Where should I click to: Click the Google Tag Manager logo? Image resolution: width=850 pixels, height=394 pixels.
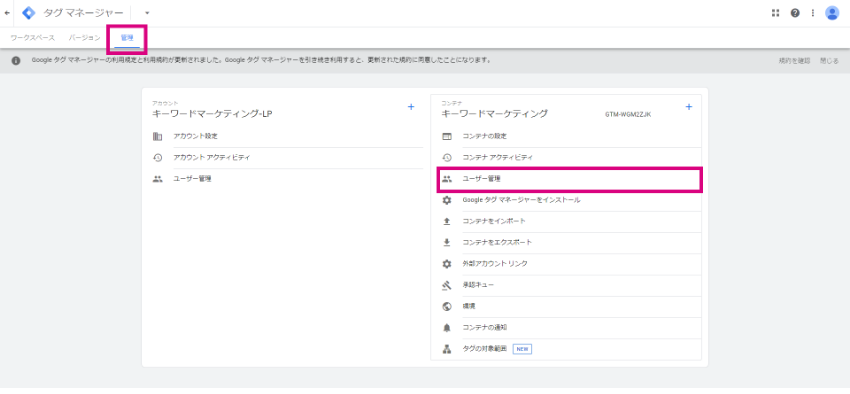pyautogui.click(x=28, y=13)
